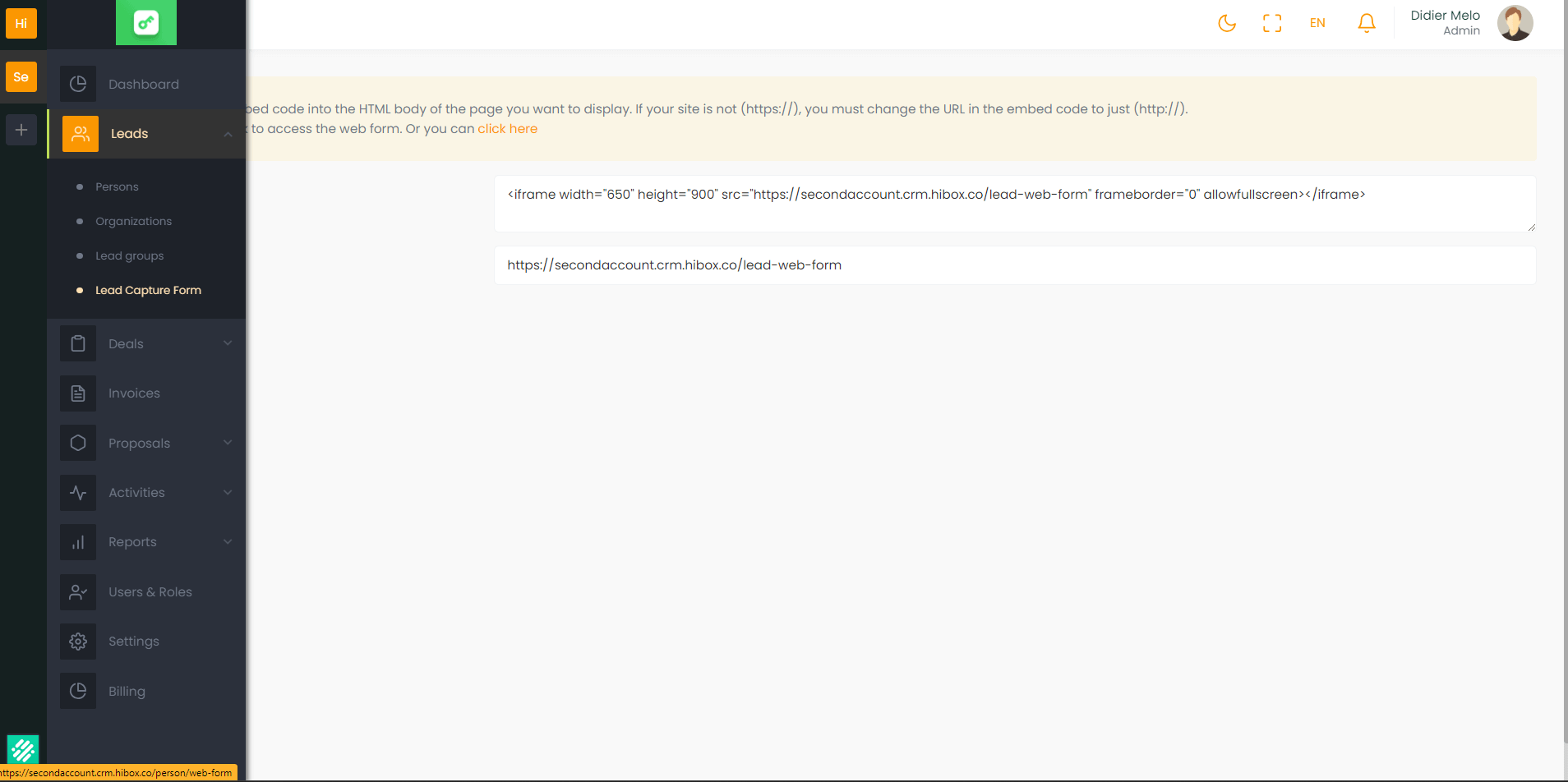Go to Organizations under Leads

(133, 221)
